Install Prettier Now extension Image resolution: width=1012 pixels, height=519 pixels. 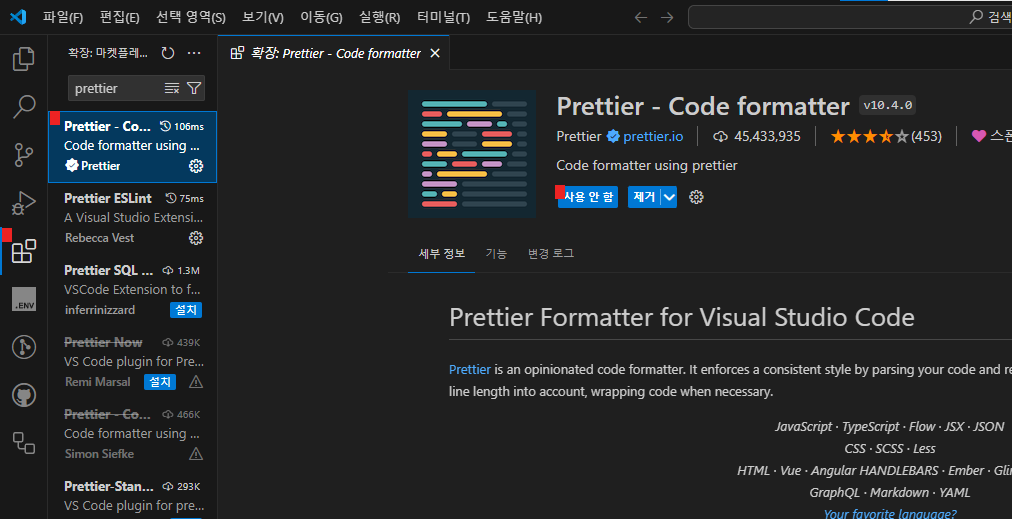[x=159, y=382]
